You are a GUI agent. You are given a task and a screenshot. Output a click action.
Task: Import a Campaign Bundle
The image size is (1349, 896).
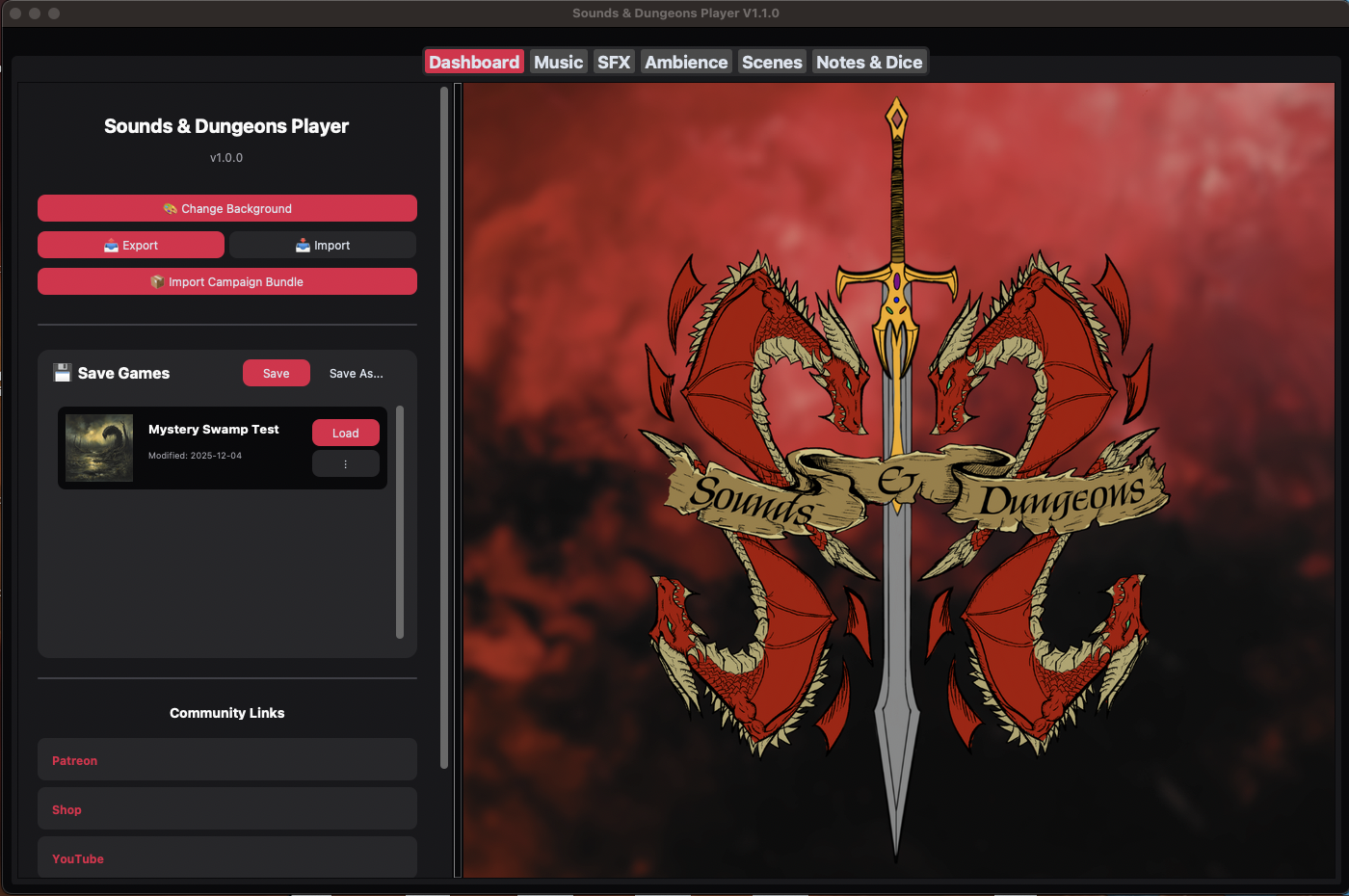227,281
